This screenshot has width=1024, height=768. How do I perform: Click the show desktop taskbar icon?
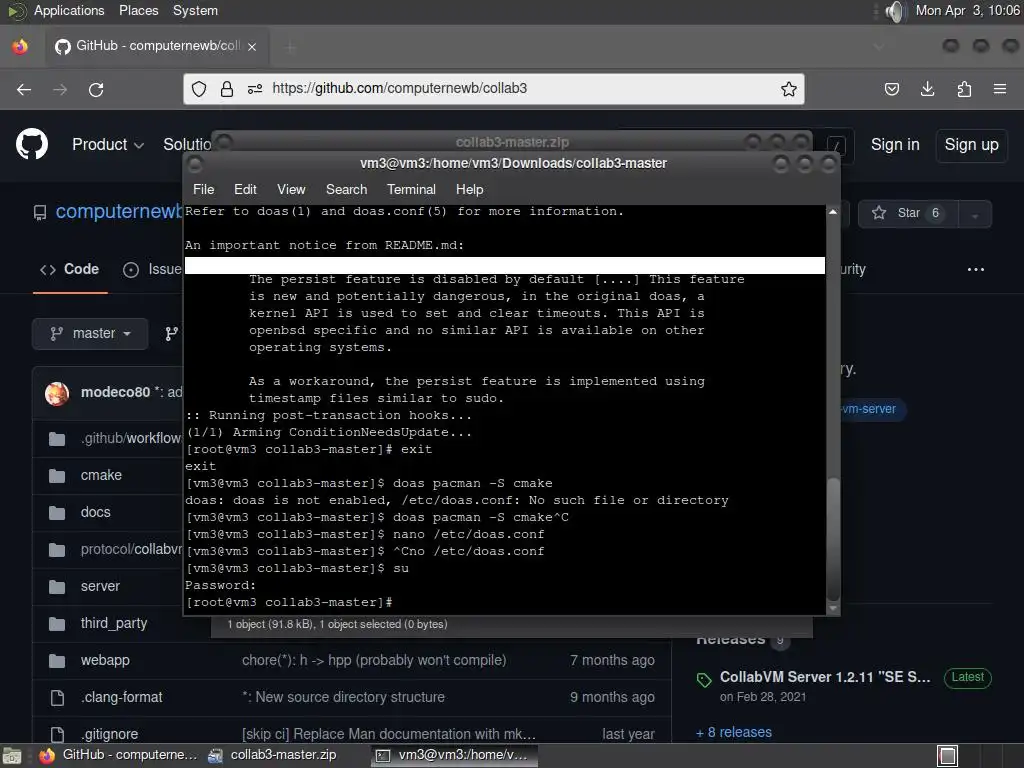(x=12, y=756)
